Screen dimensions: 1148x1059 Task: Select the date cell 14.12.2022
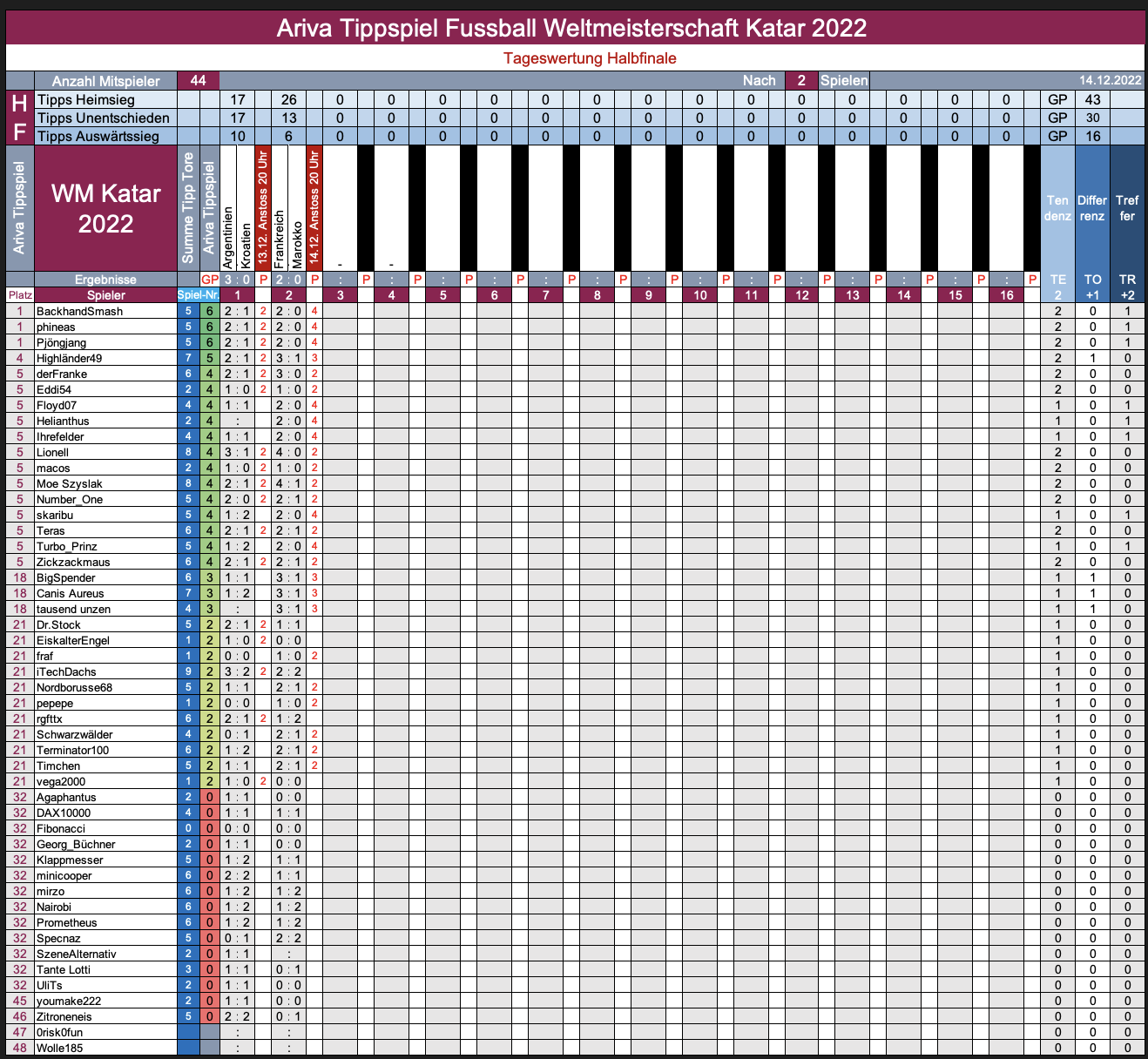[1110, 80]
